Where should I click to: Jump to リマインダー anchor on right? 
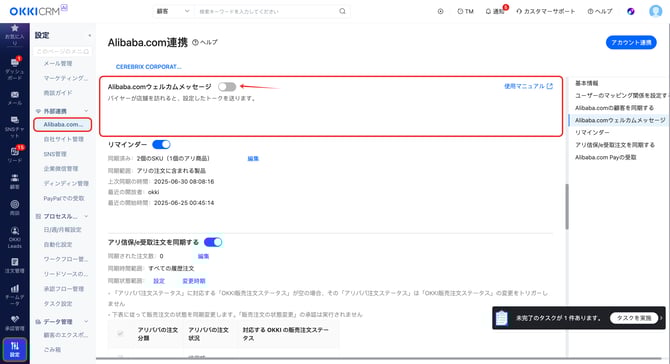coord(592,132)
